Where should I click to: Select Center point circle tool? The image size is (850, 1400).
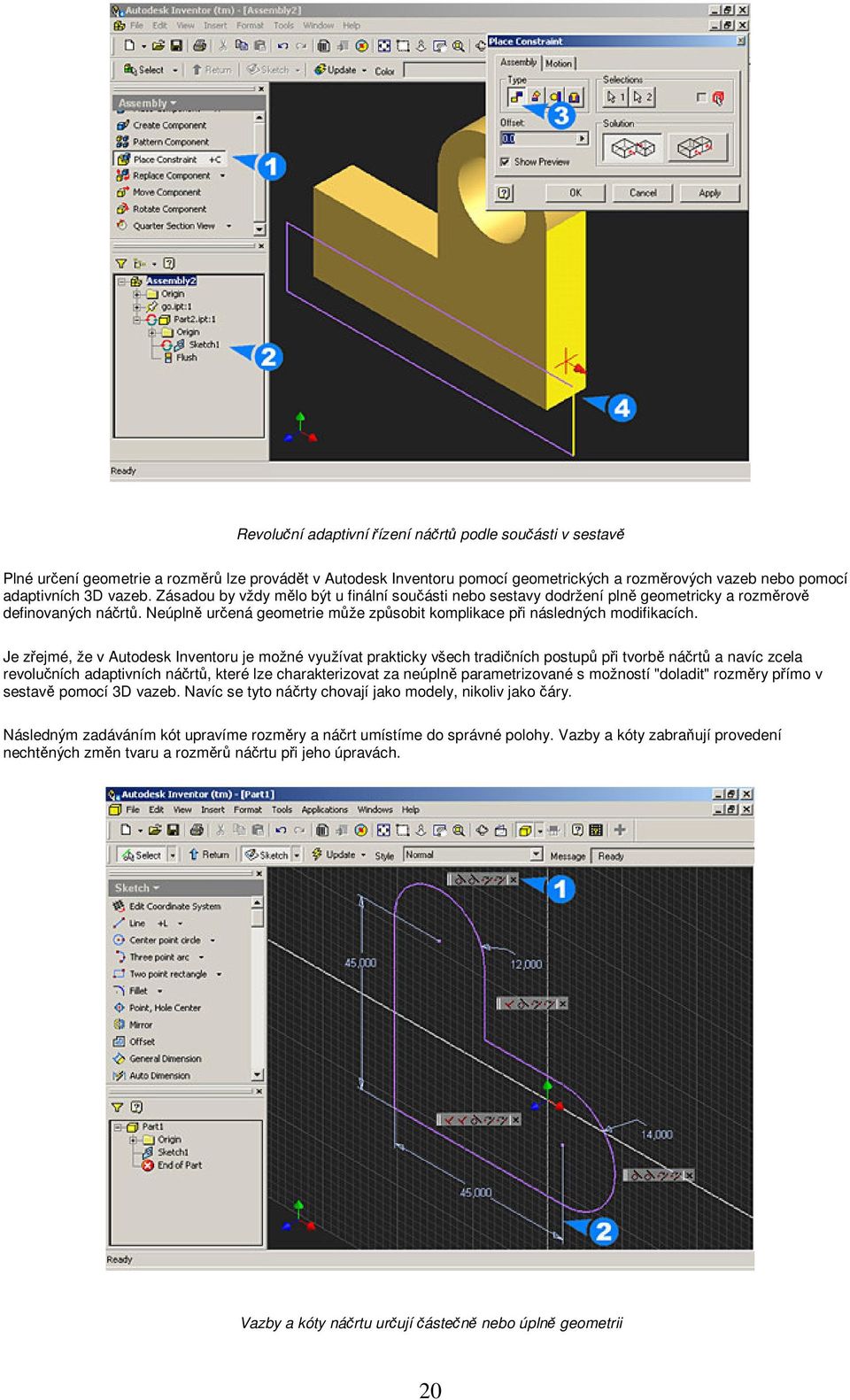(158, 940)
